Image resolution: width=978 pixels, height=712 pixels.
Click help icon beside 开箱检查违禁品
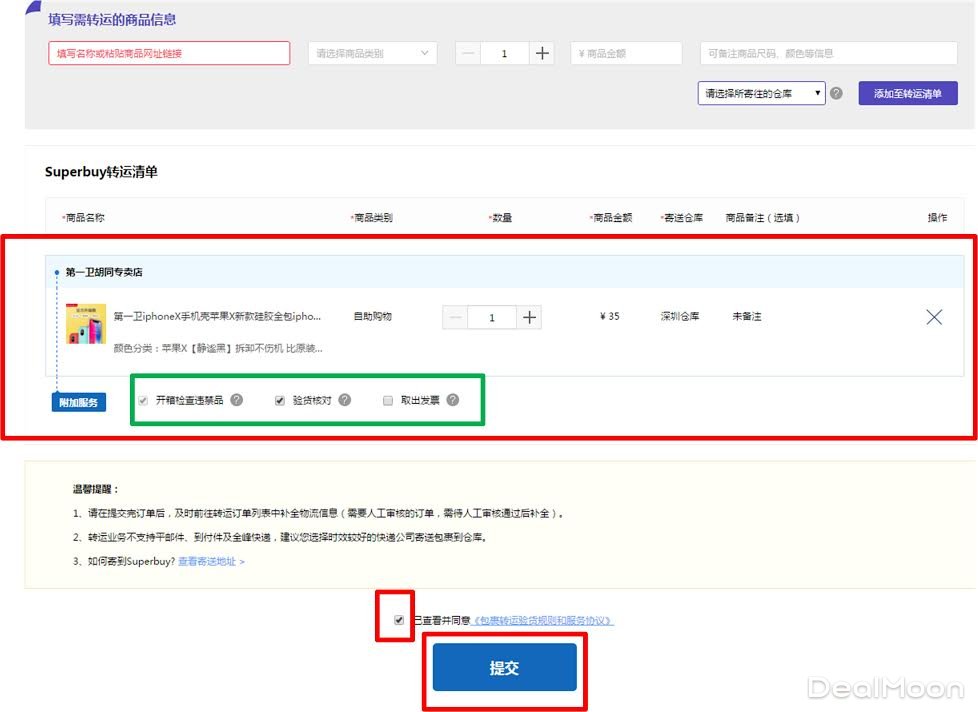(x=237, y=400)
